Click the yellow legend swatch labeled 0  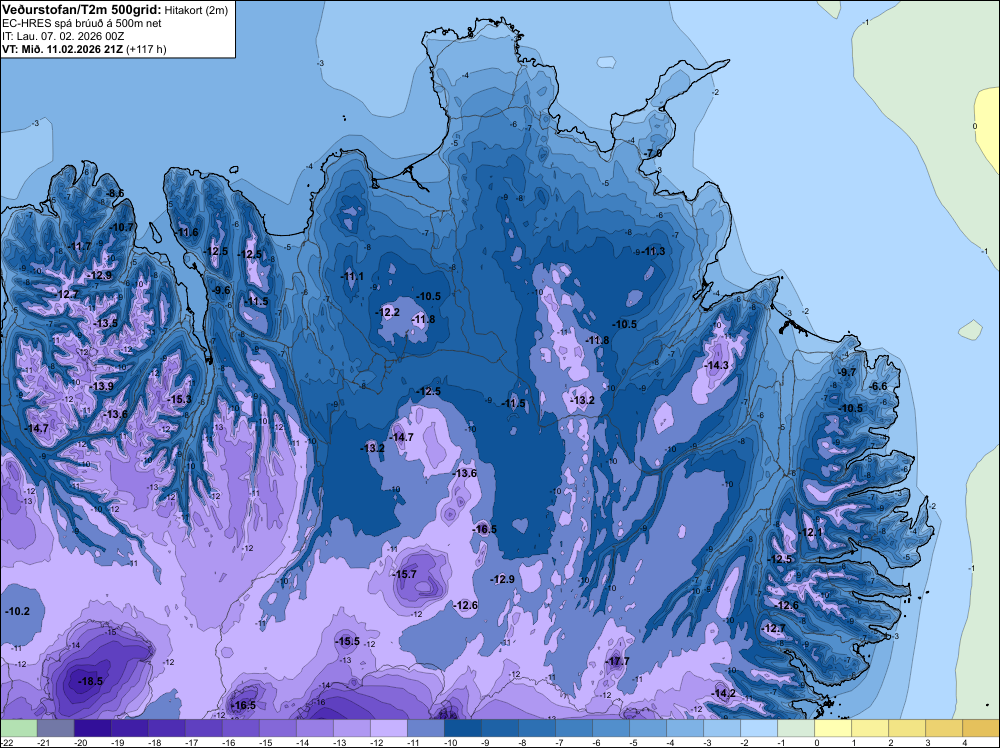pyautogui.click(x=832, y=728)
